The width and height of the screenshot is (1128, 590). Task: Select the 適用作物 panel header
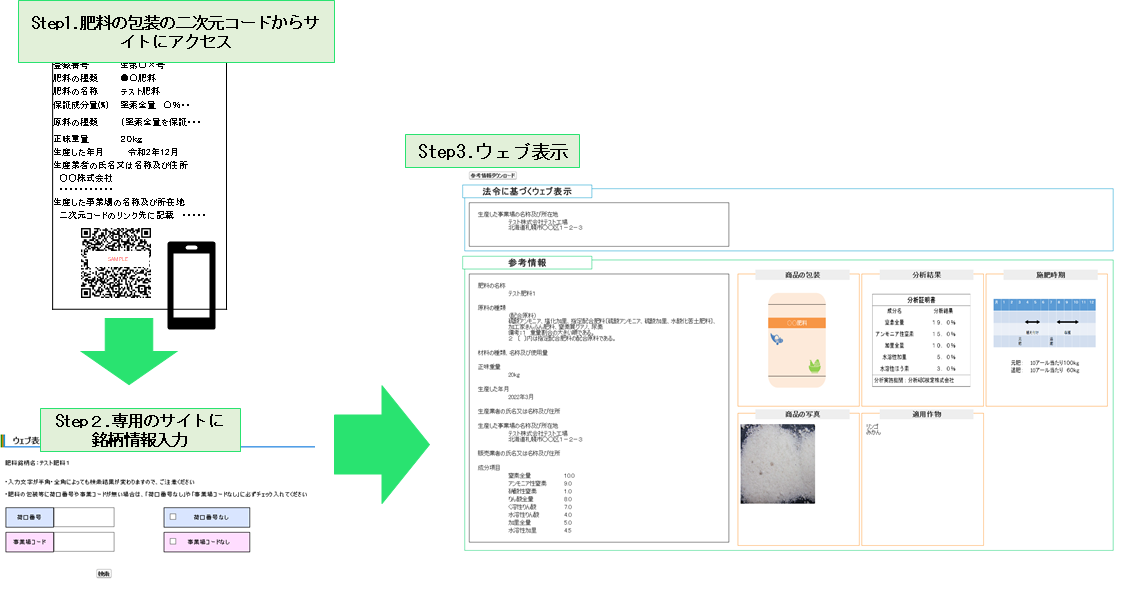(x=928, y=414)
